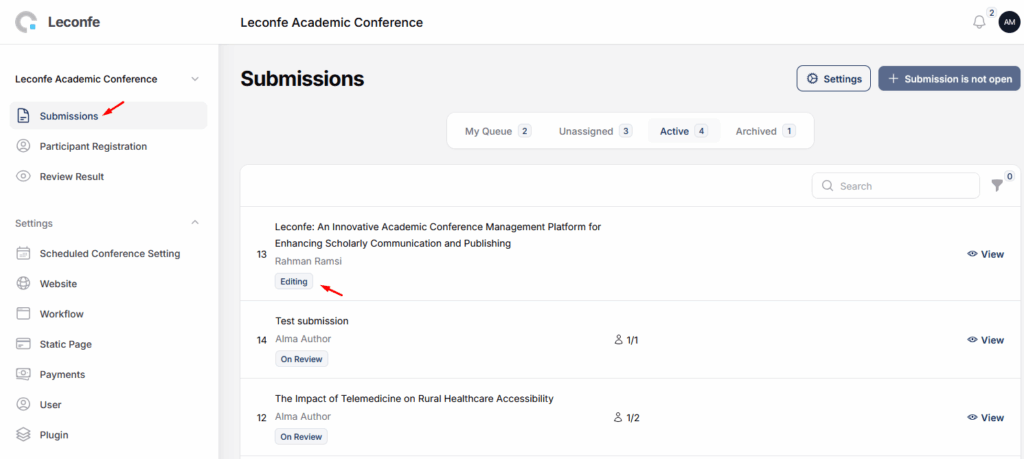Open the Workflow settings page
The image size is (1024, 459).
tap(61, 314)
